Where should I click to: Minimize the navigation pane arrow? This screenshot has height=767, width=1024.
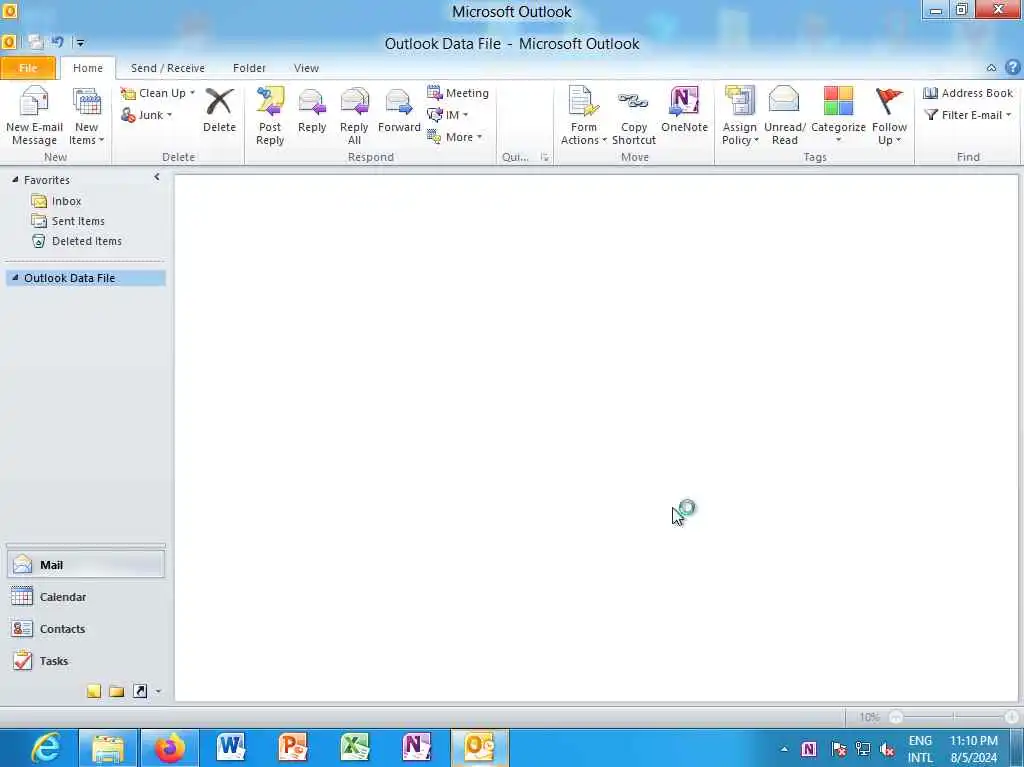pos(157,177)
